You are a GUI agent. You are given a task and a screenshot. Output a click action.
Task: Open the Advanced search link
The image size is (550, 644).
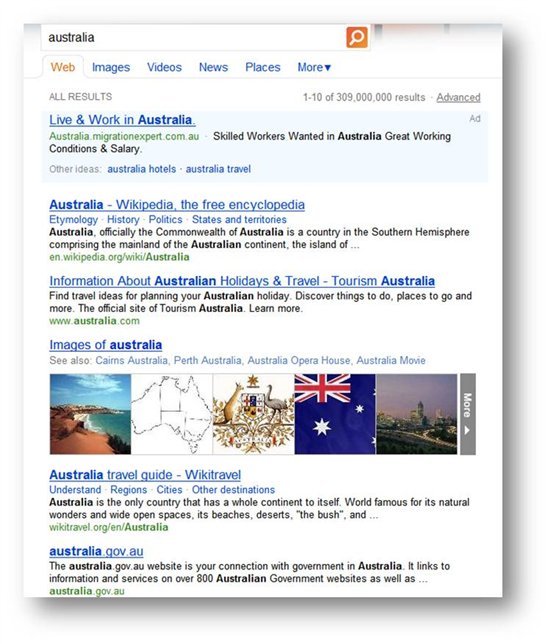[458, 97]
